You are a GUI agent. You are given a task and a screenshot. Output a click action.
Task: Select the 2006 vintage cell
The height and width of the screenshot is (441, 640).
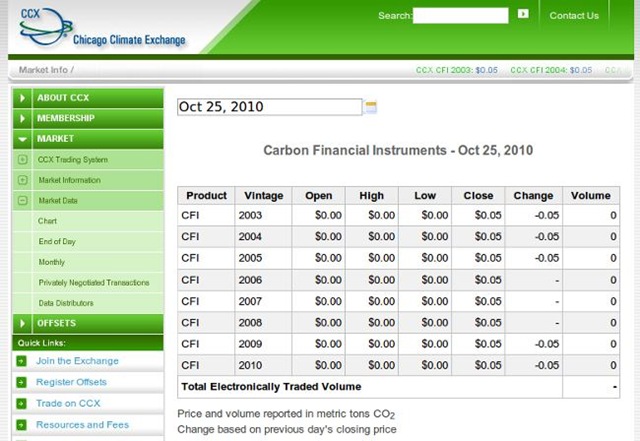[x=264, y=280]
